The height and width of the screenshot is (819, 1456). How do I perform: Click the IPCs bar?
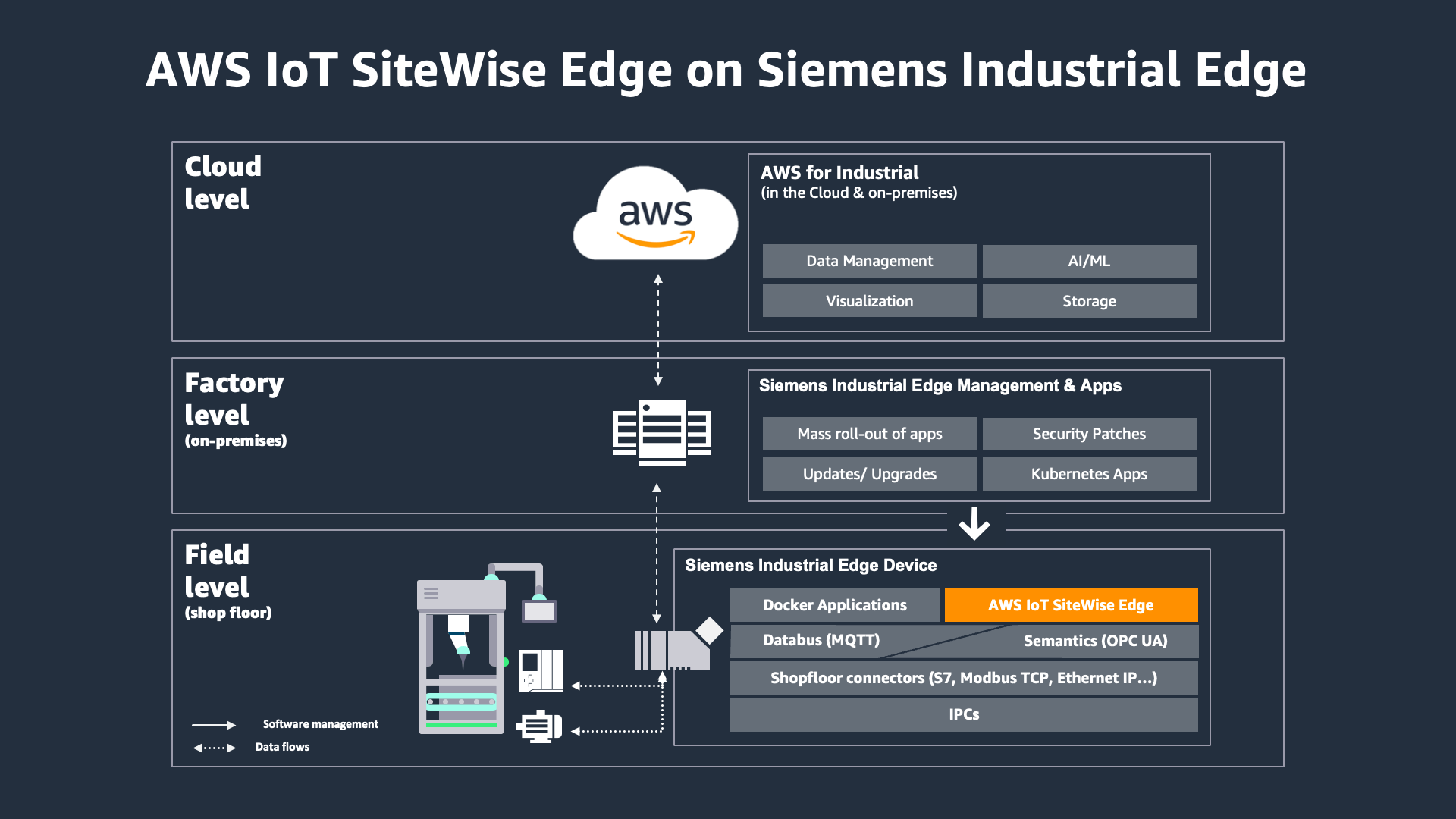click(964, 714)
